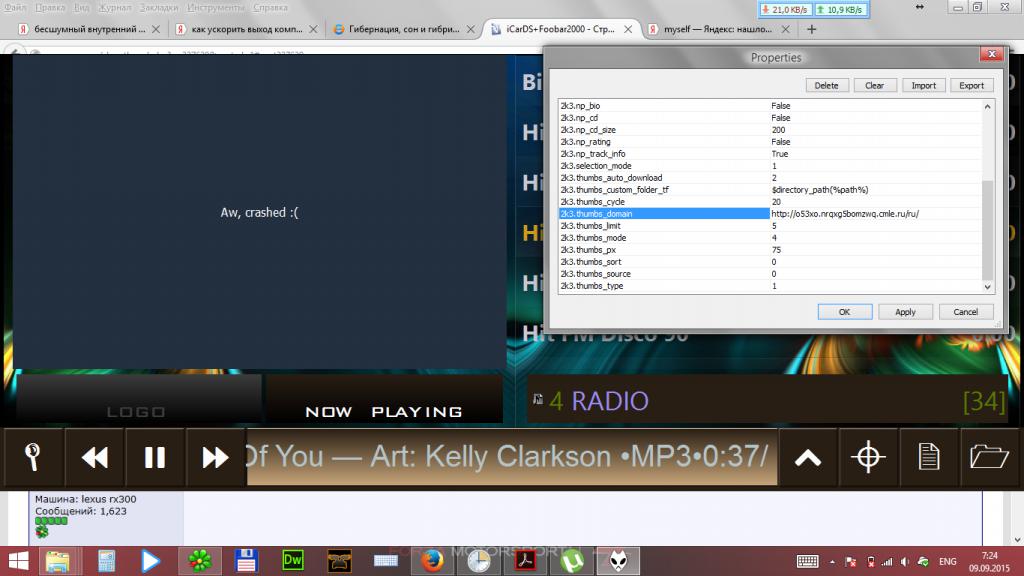Confirm Properties with OK button
The height and width of the screenshot is (576, 1024).
[x=844, y=312]
